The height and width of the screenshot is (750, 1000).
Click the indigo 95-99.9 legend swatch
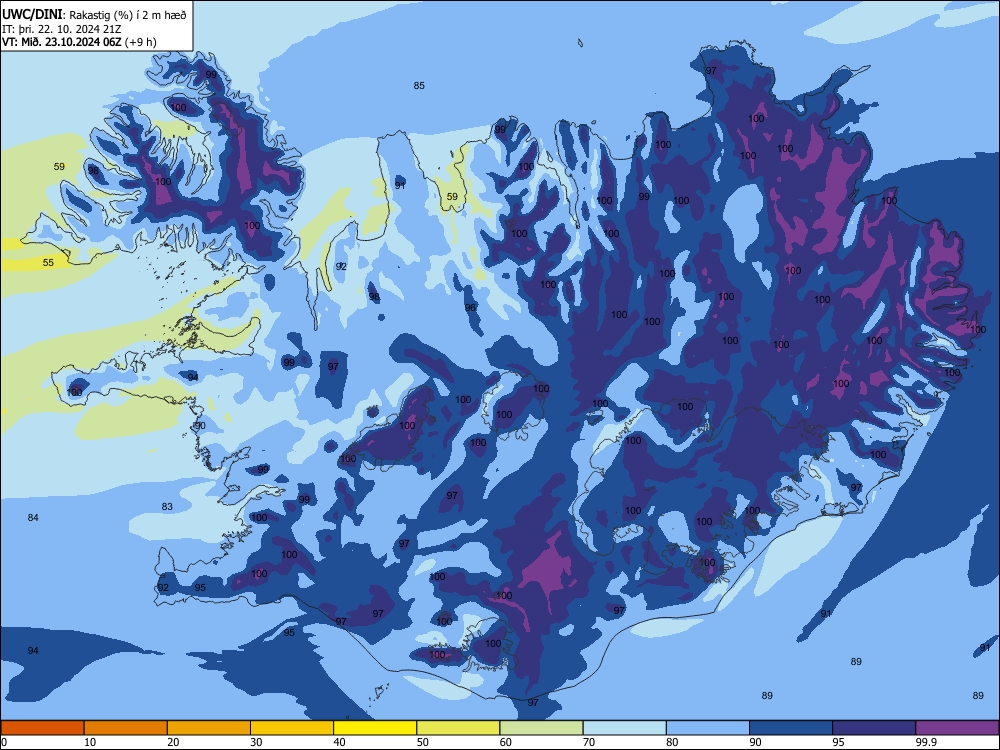[x=874, y=728]
